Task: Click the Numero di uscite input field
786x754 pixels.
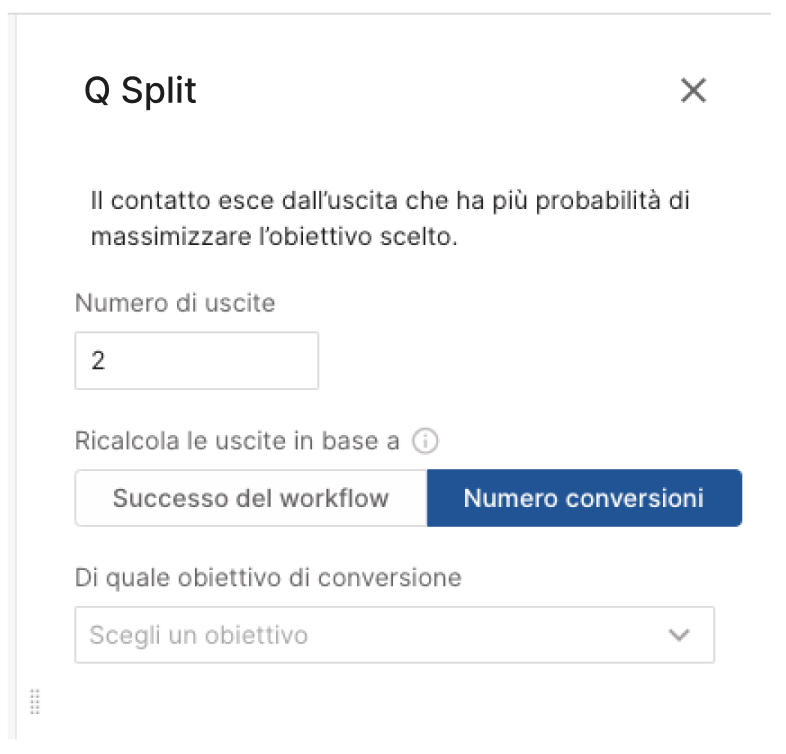Action: 196,360
